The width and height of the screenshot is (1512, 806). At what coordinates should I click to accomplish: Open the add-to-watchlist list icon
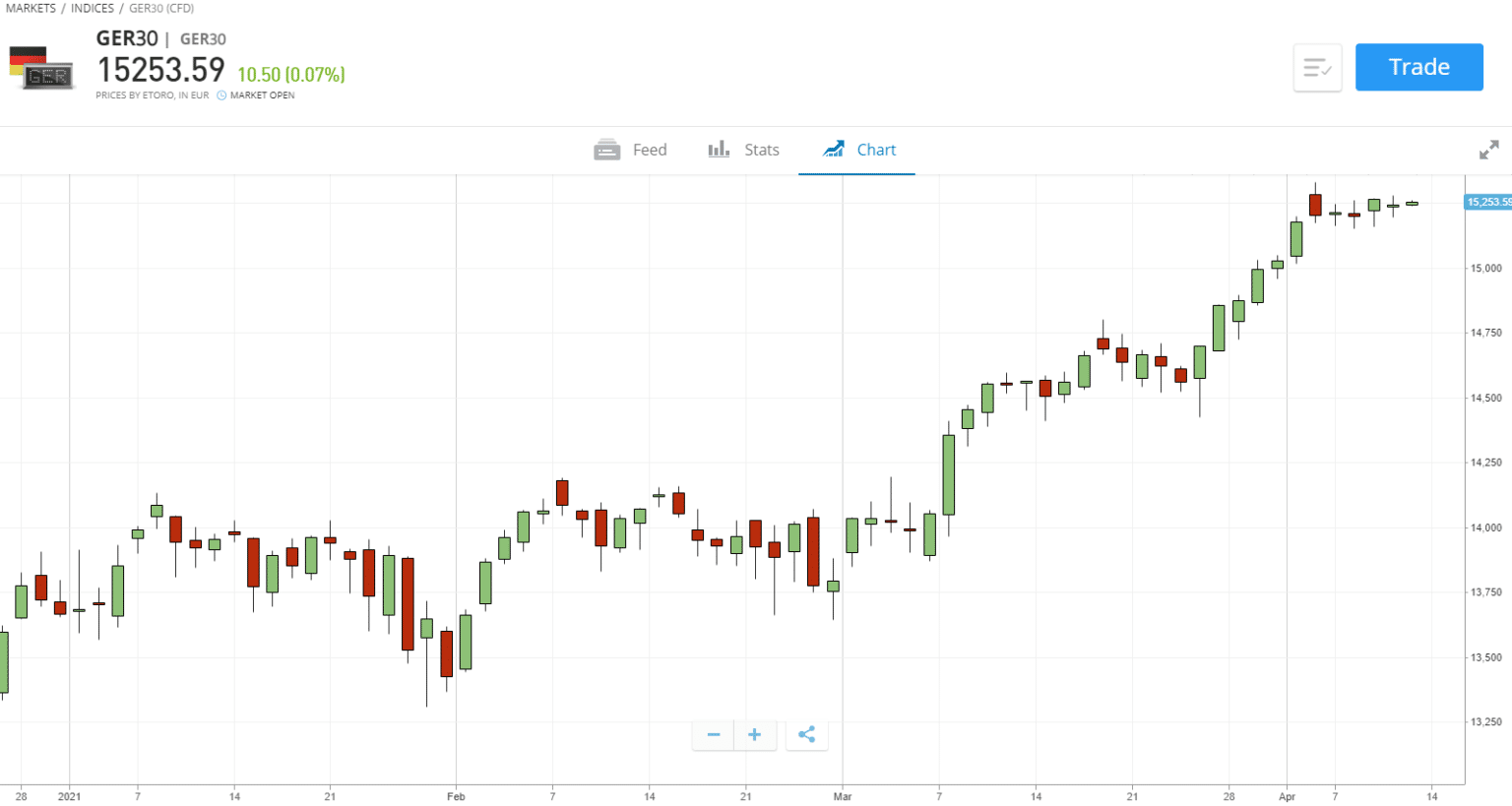click(1317, 68)
